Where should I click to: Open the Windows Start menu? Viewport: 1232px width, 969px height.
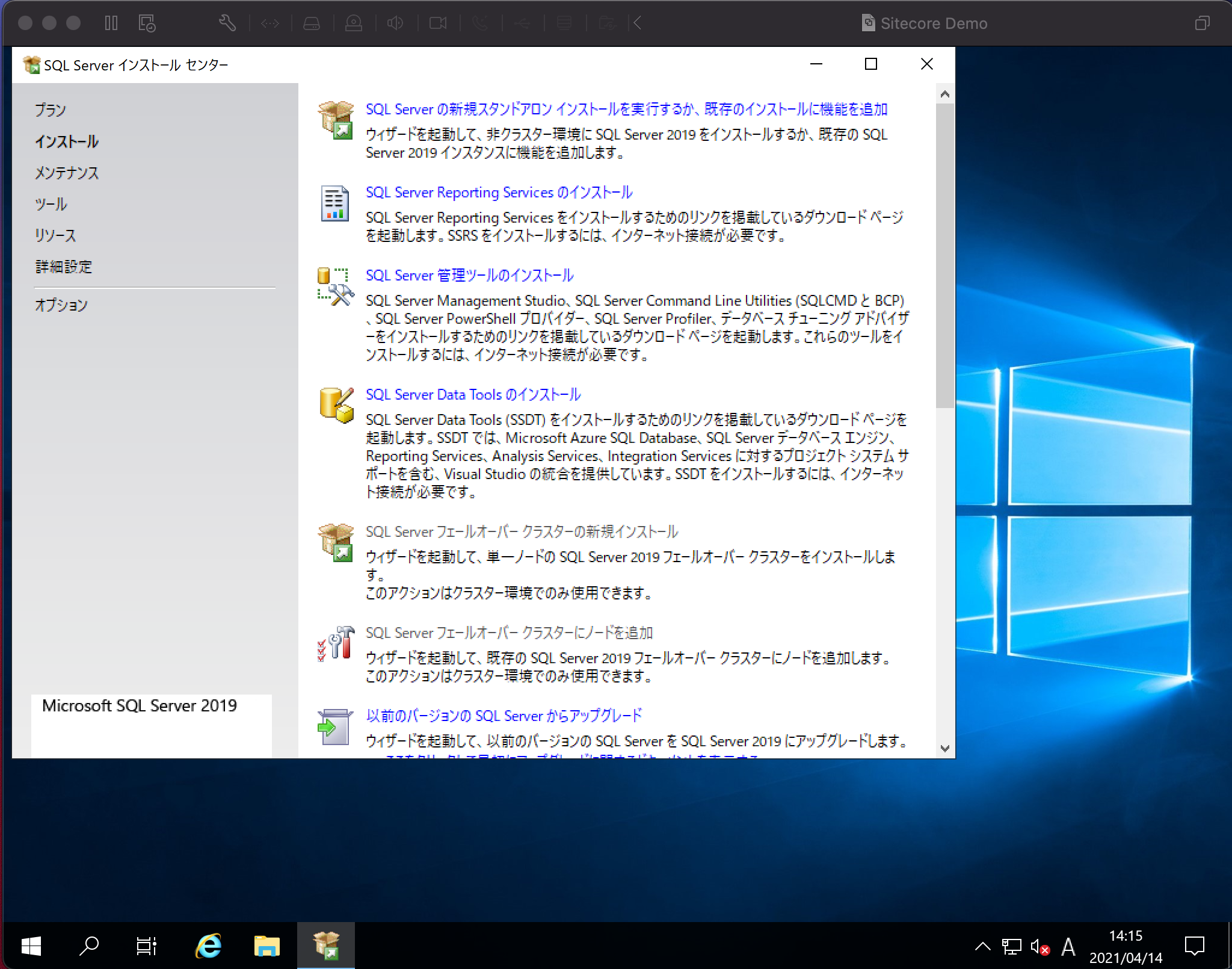pyautogui.click(x=31, y=946)
